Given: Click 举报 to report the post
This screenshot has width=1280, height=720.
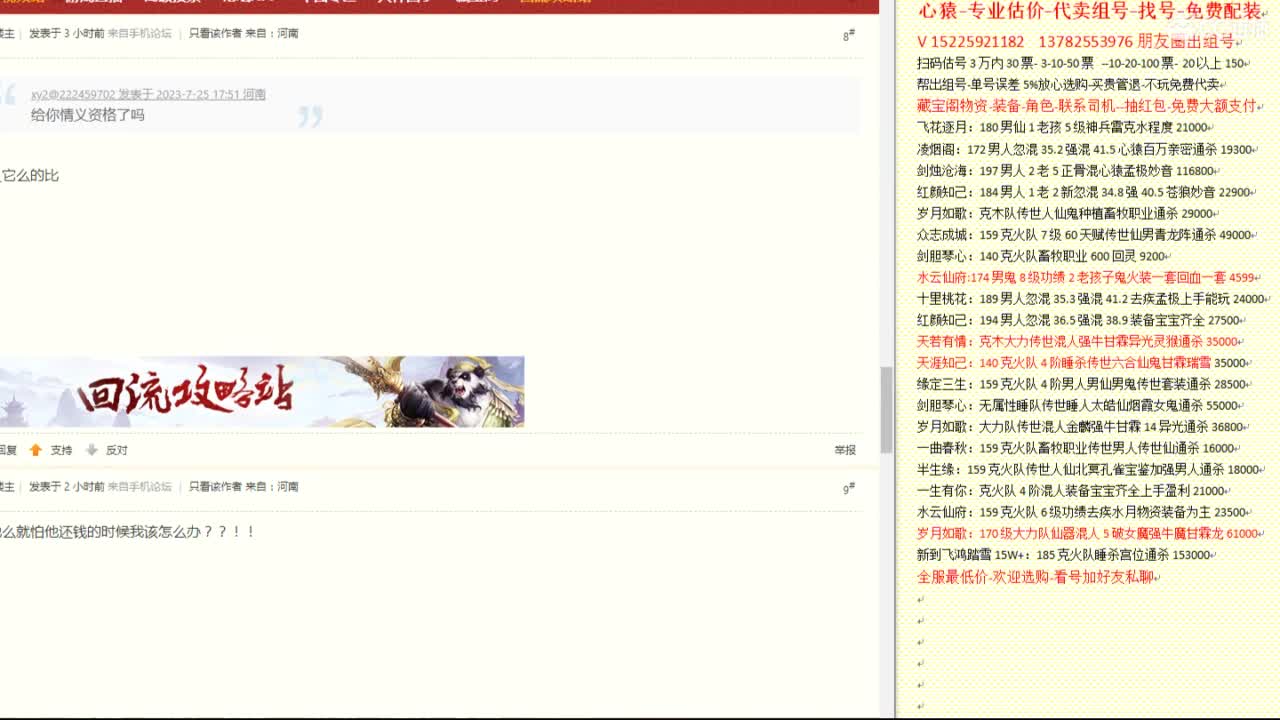Looking at the screenshot, I should tap(843, 450).
